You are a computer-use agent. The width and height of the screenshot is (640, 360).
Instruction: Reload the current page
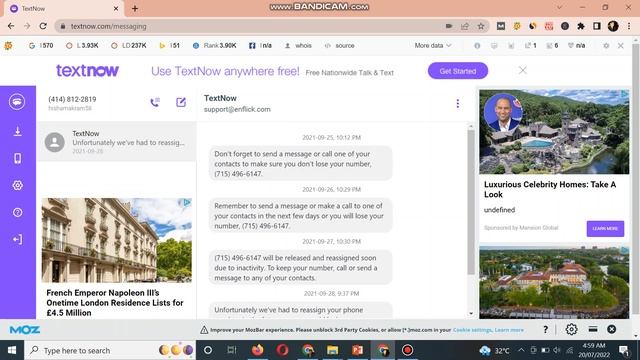(x=43, y=26)
